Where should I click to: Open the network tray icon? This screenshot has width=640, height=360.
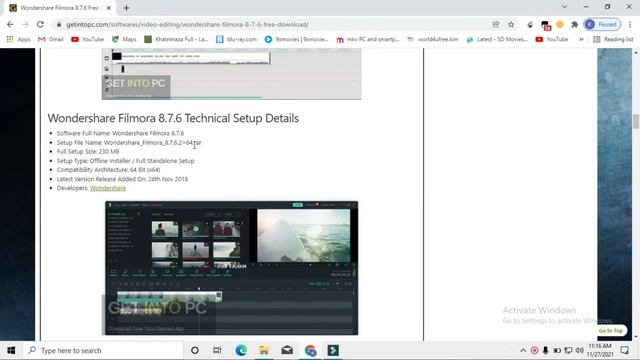click(x=568, y=350)
